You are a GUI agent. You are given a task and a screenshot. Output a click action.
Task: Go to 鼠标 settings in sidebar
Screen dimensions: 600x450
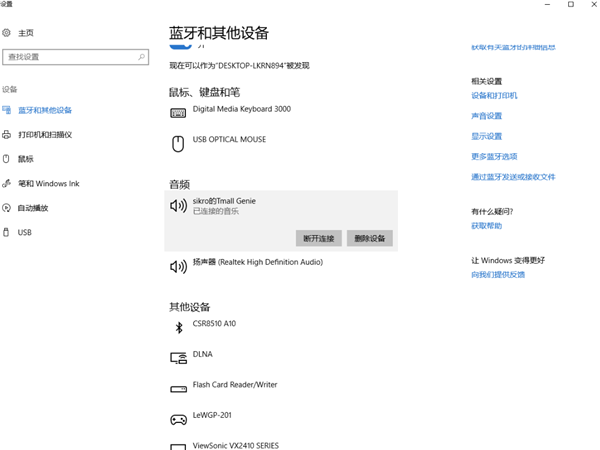[x=25, y=159]
